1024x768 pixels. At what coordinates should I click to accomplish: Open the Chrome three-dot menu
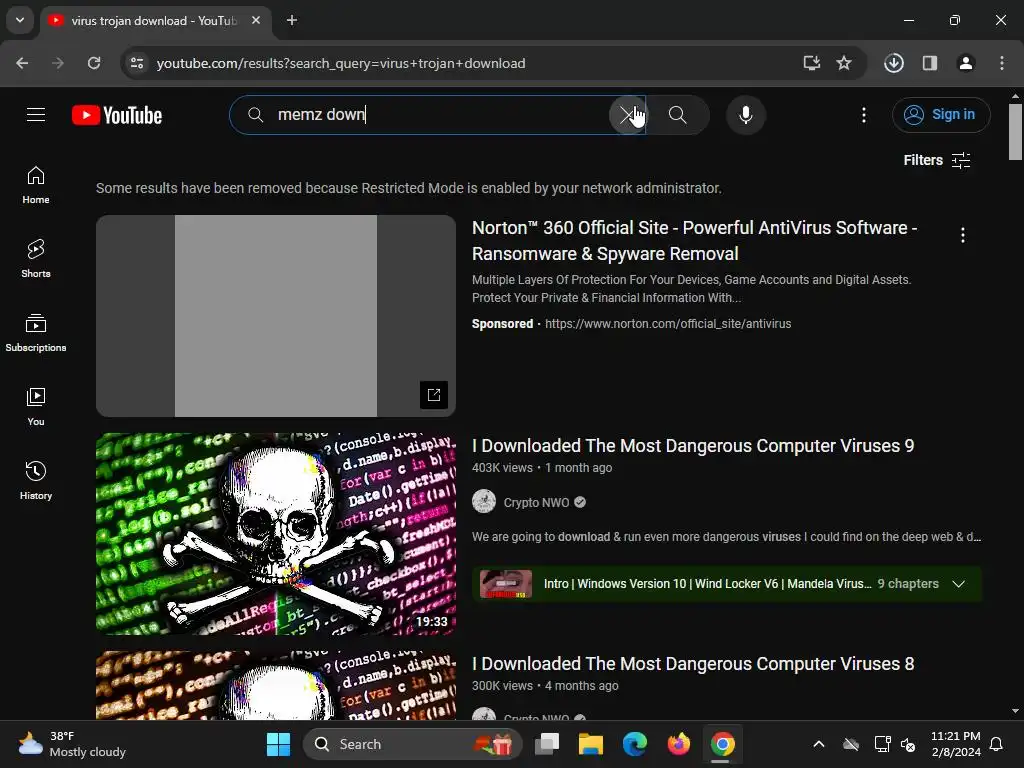pos(1002,63)
